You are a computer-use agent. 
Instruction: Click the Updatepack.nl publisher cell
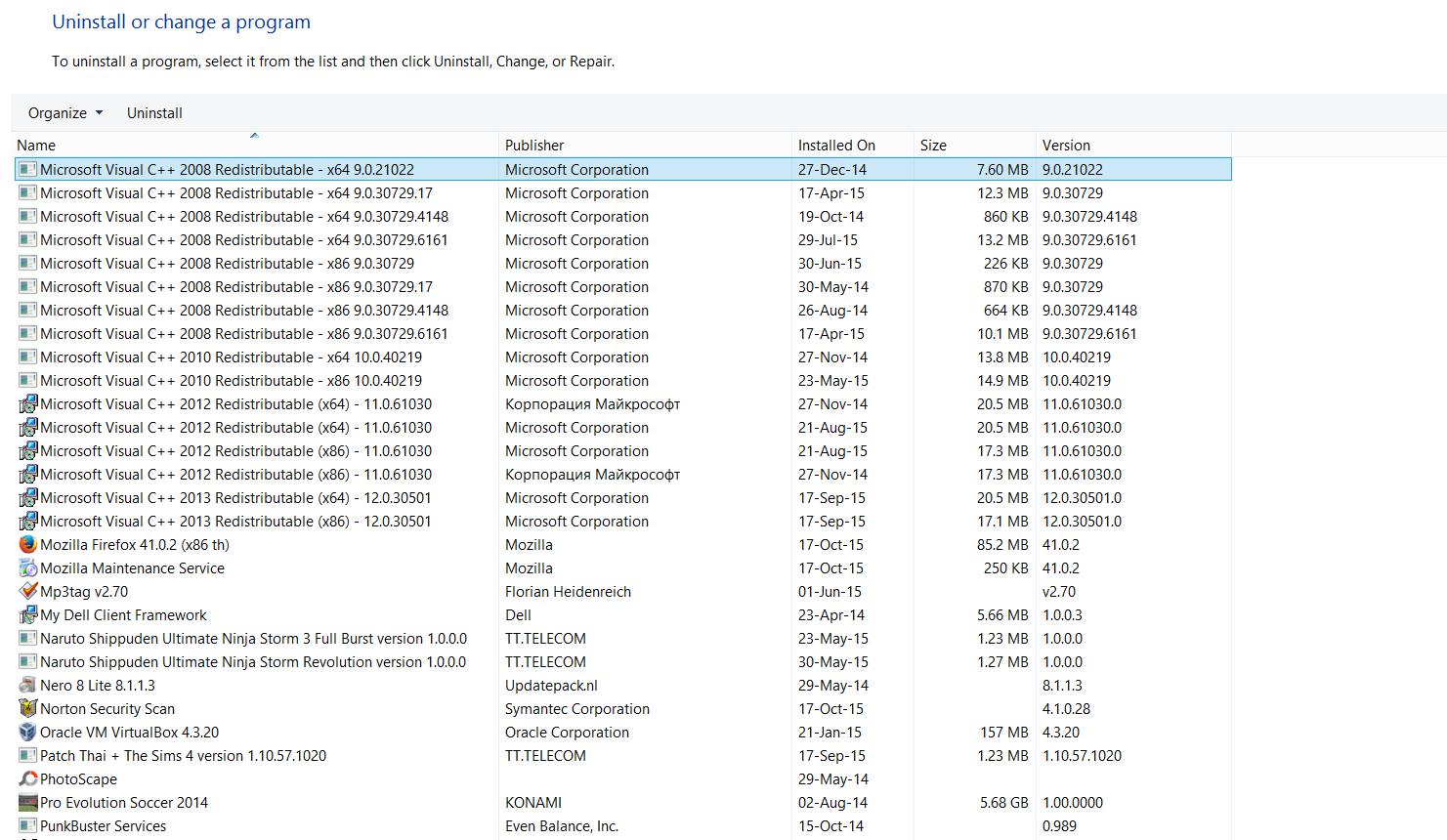coord(551,686)
